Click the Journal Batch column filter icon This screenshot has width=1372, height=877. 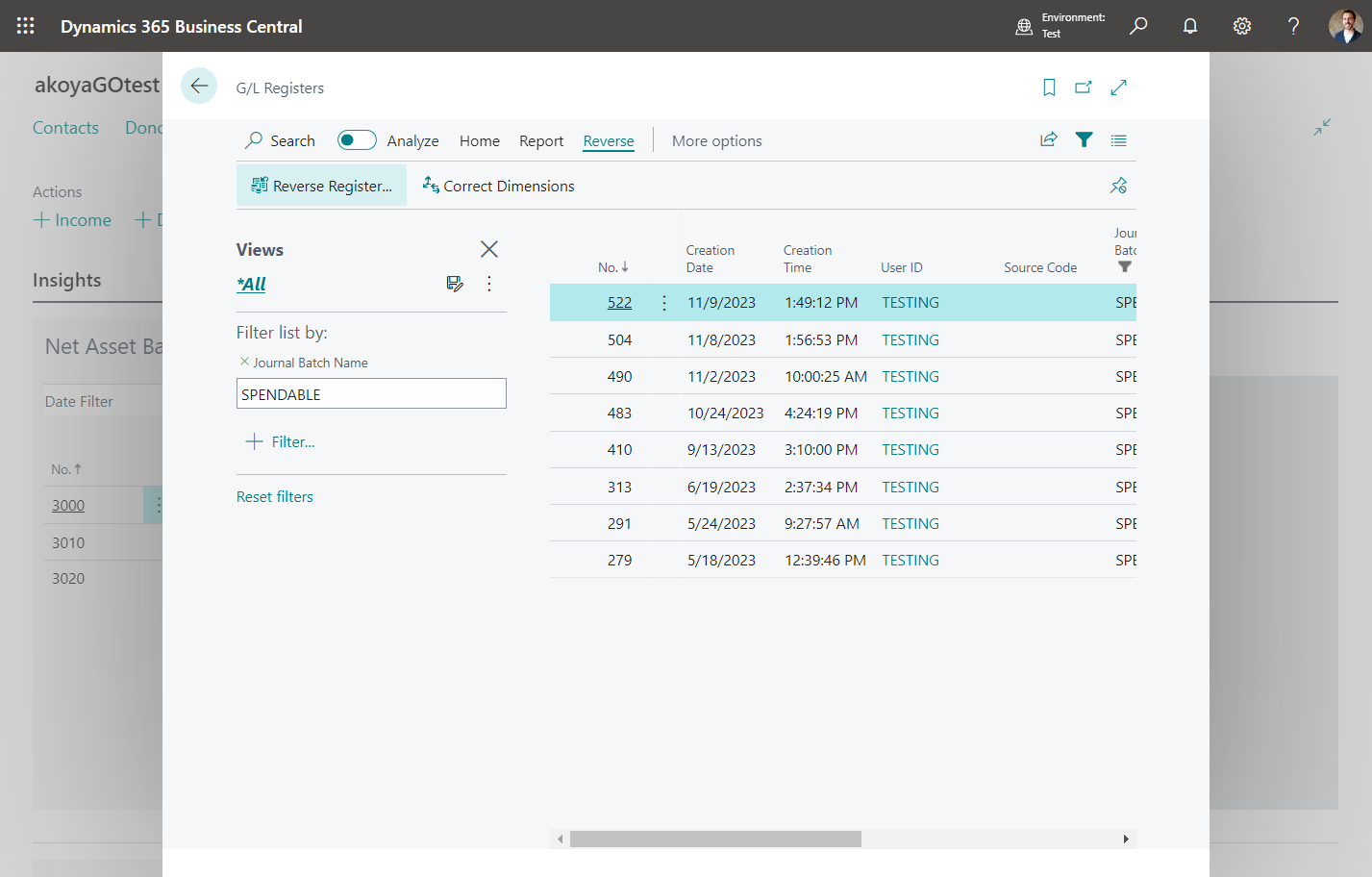click(x=1125, y=267)
